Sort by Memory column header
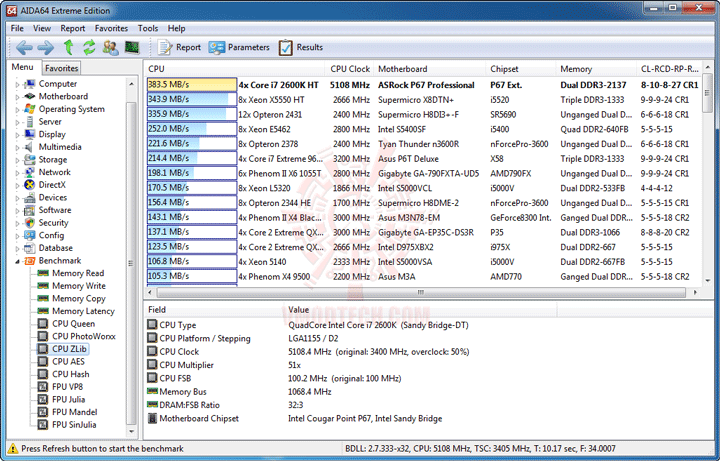Screen dimensions: 720x461 596,69
